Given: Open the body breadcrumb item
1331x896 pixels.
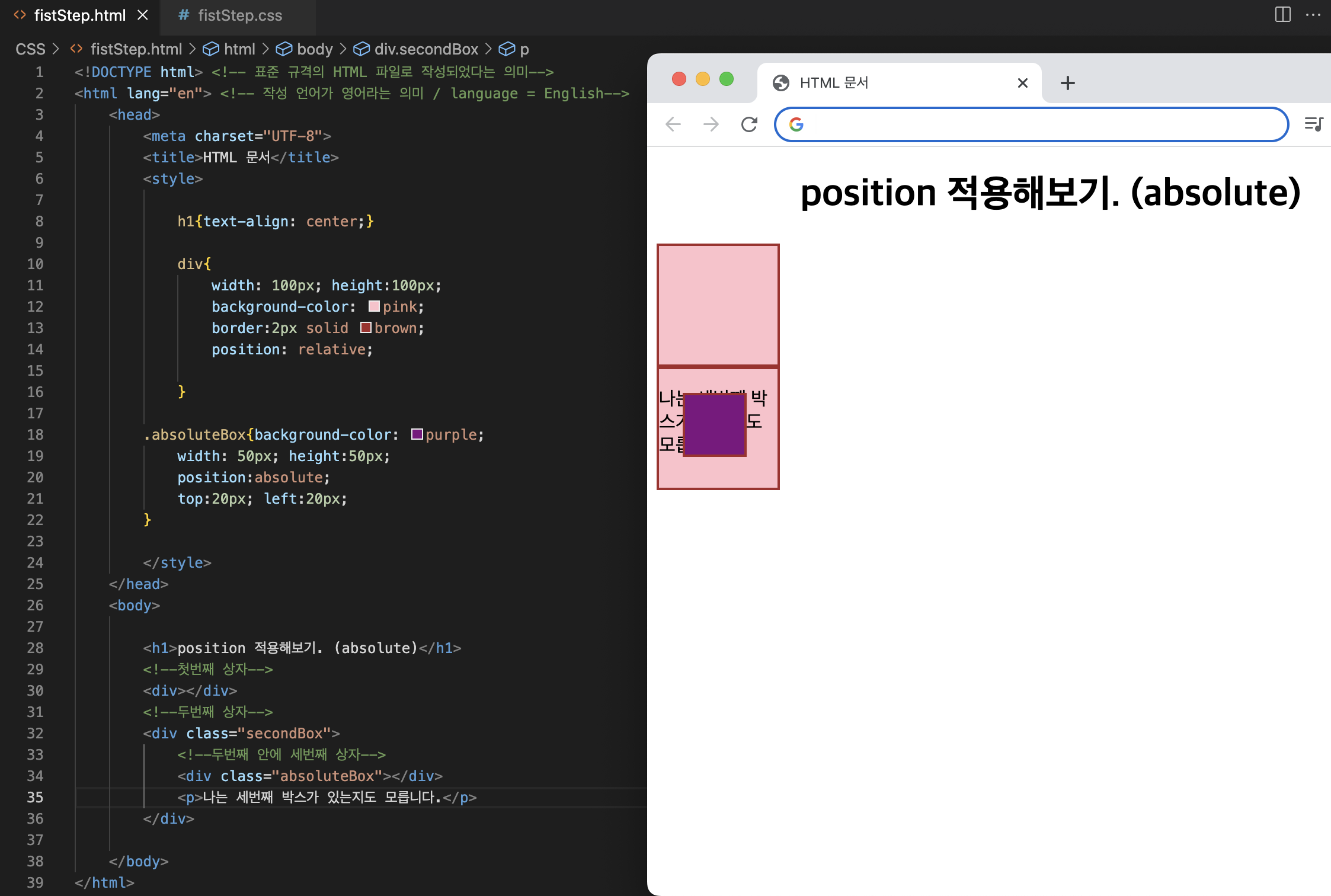Looking at the screenshot, I should (314, 49).
